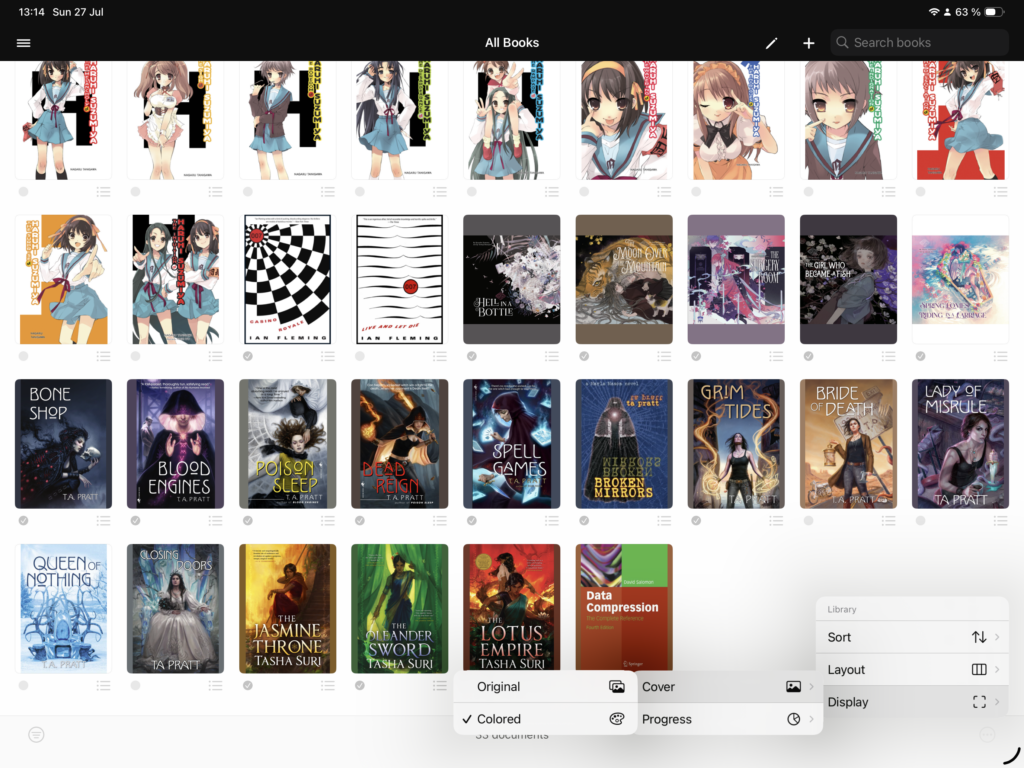Toggle read status of Casino Royale
The height and width of the screenshot is (768, 1024).
coord(248,356)
